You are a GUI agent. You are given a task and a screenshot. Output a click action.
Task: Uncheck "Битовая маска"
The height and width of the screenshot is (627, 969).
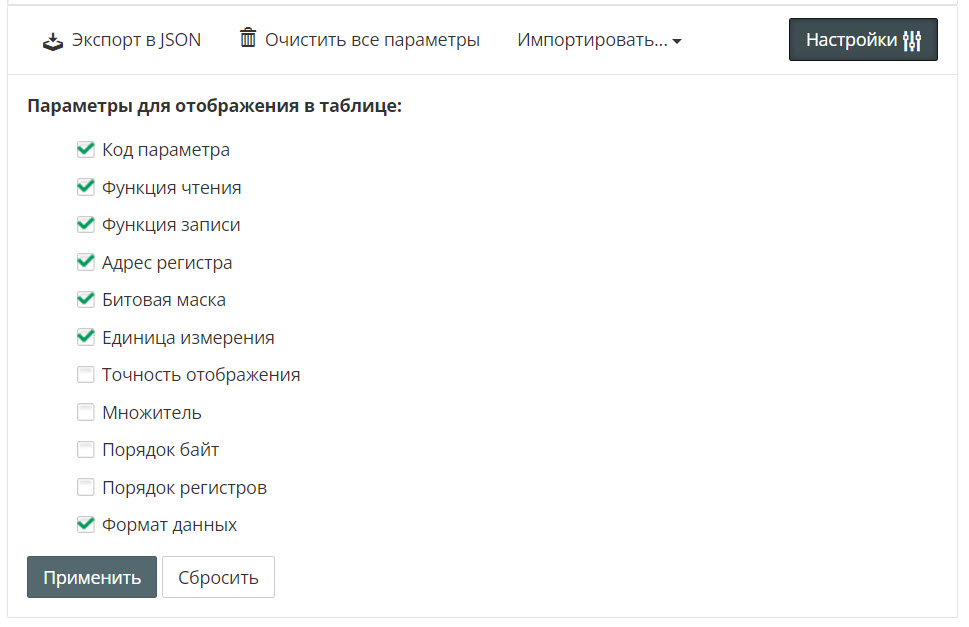86,299
